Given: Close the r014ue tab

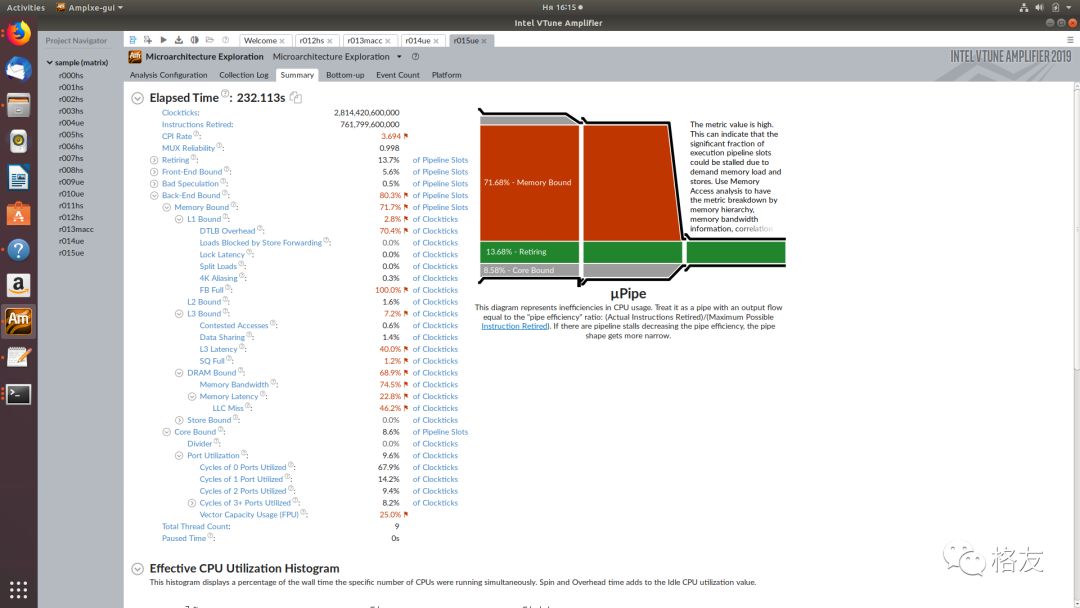Looking at the screenshot, I should [x=436, y=41].
